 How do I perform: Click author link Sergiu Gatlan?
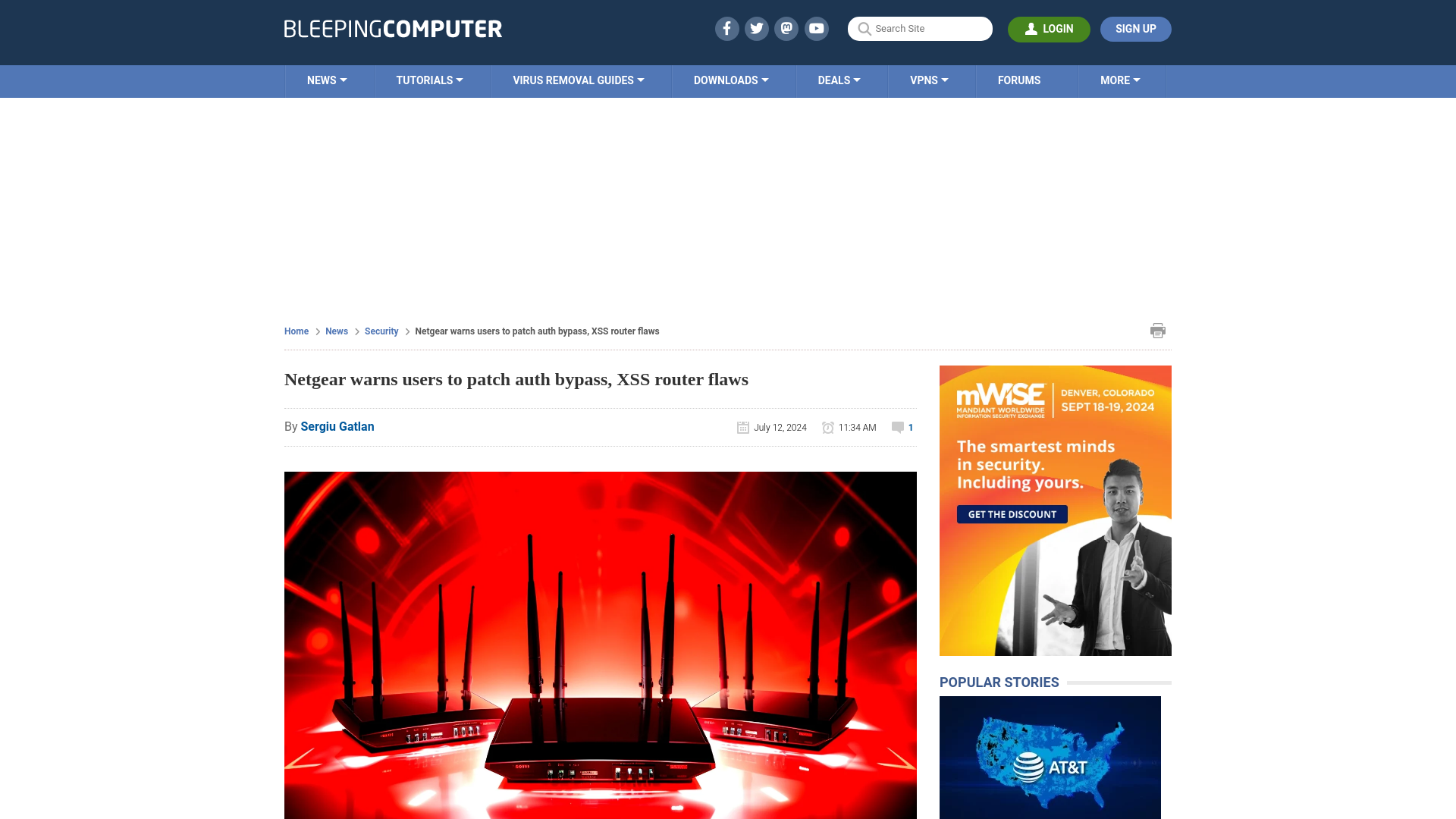tap(337, 426)
